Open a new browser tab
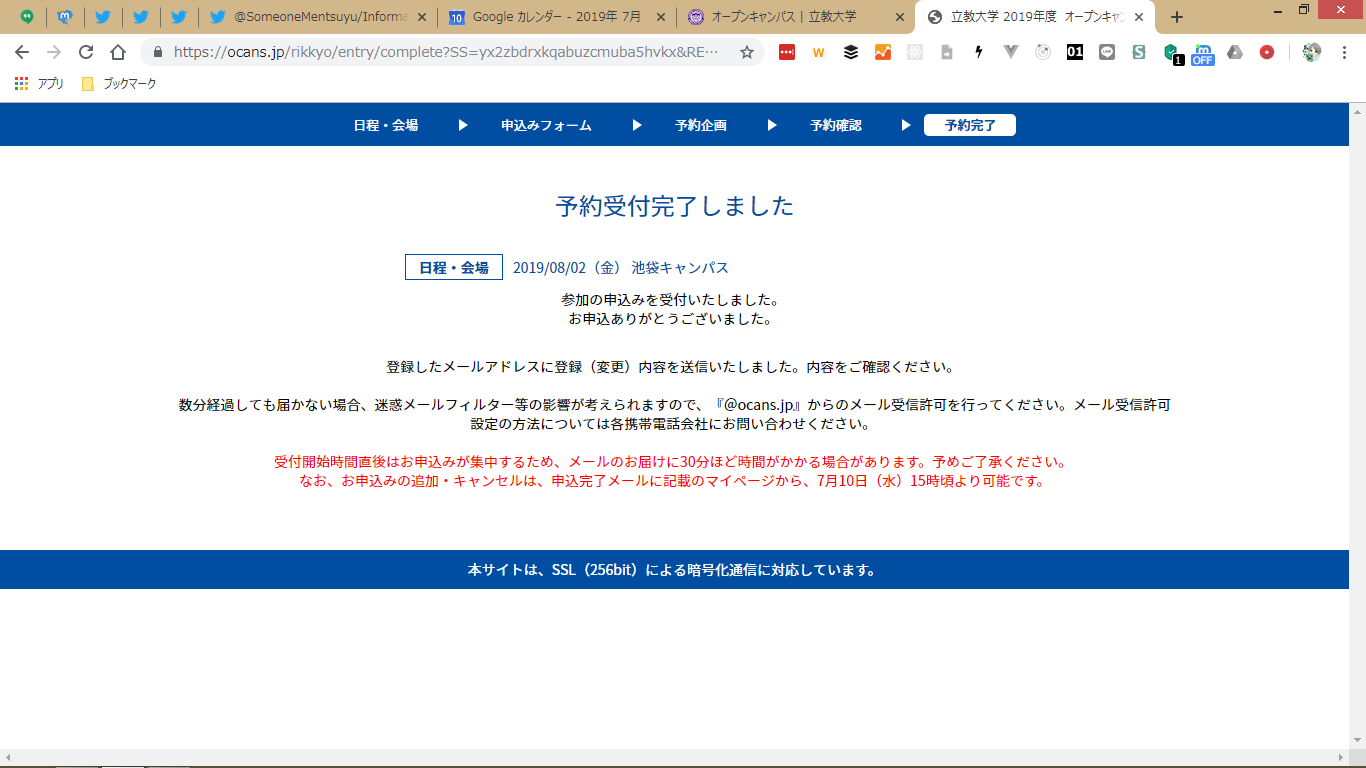The image size is (1366, 768). point(1177,17)
